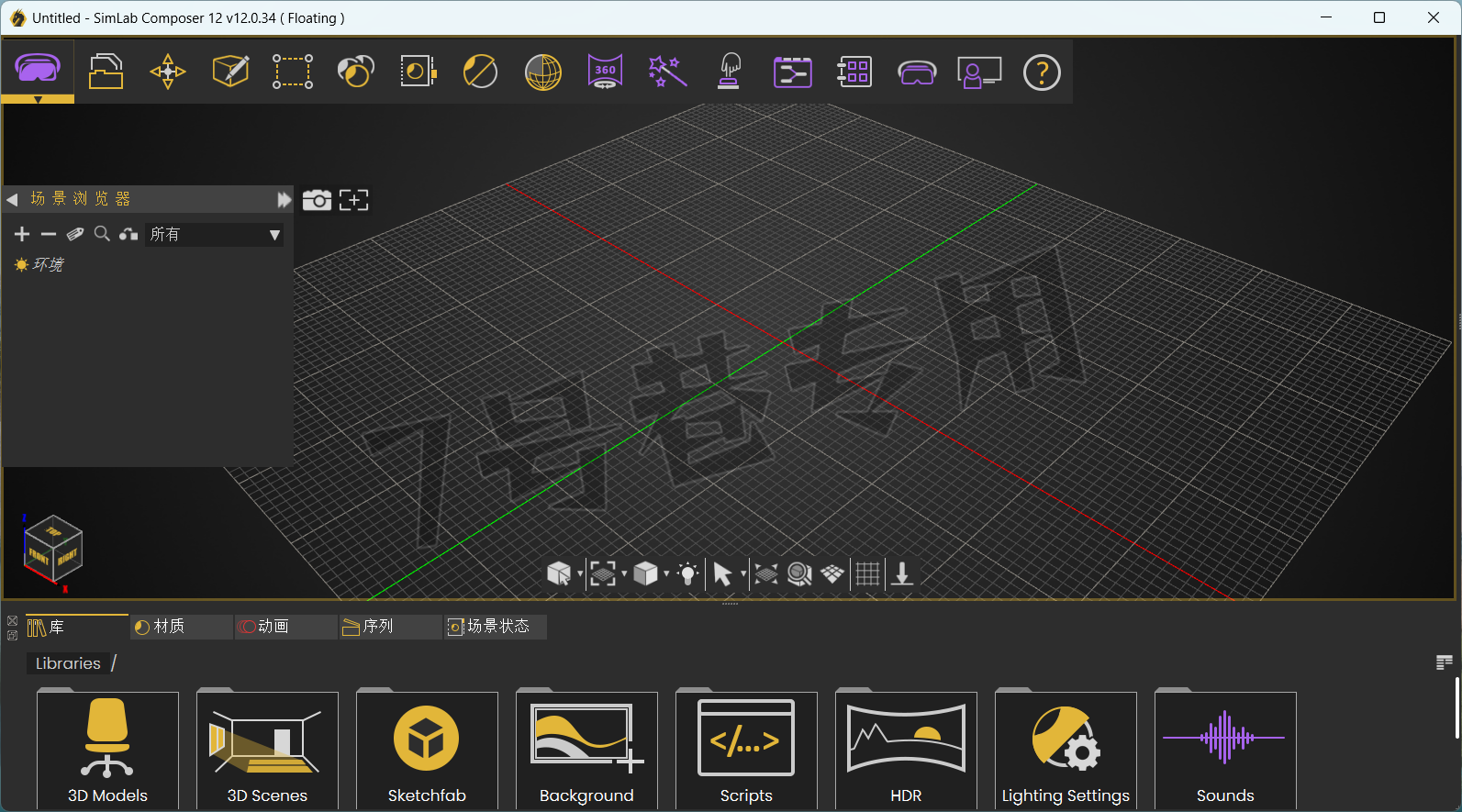The image size is (1462, 812).
Task: Open the dropdown arrow beside the selection cube
Action: pyautogui.click(x=580, y=574)
